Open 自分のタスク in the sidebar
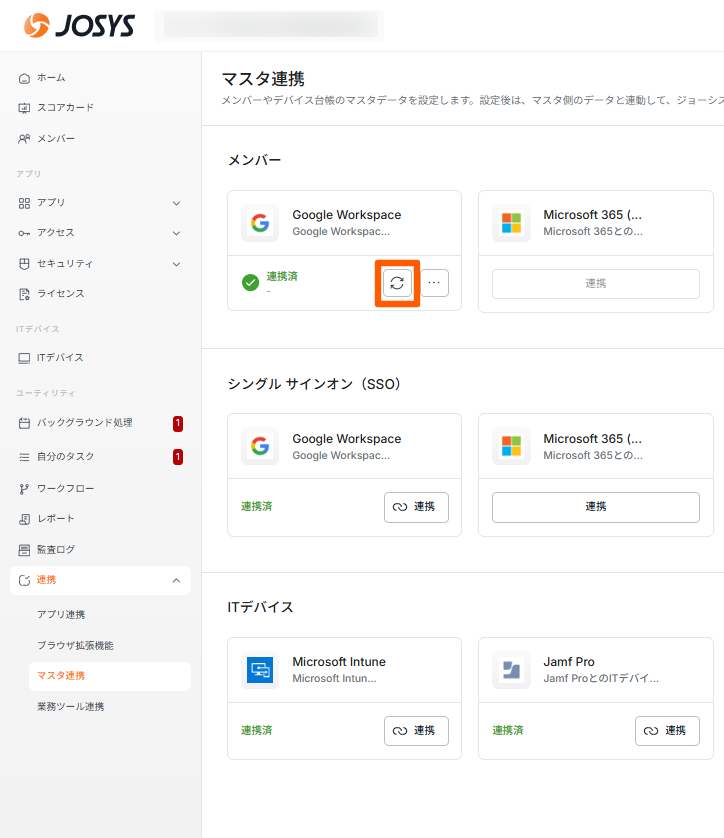This screenshot has height=838, width=724. pos(66,457)
